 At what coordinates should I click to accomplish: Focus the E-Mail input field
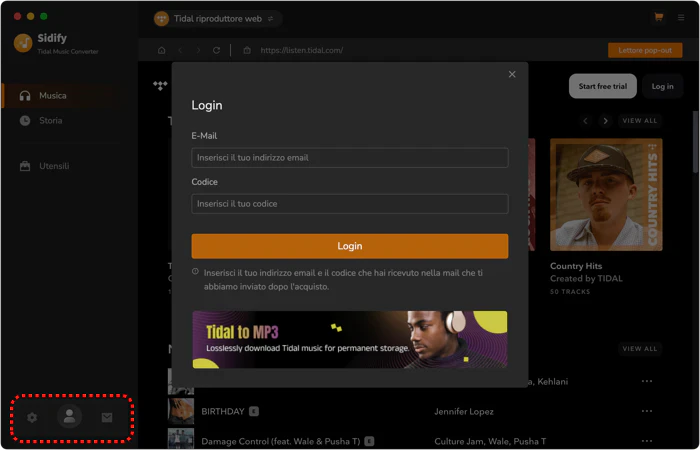[x=350, y=158]
